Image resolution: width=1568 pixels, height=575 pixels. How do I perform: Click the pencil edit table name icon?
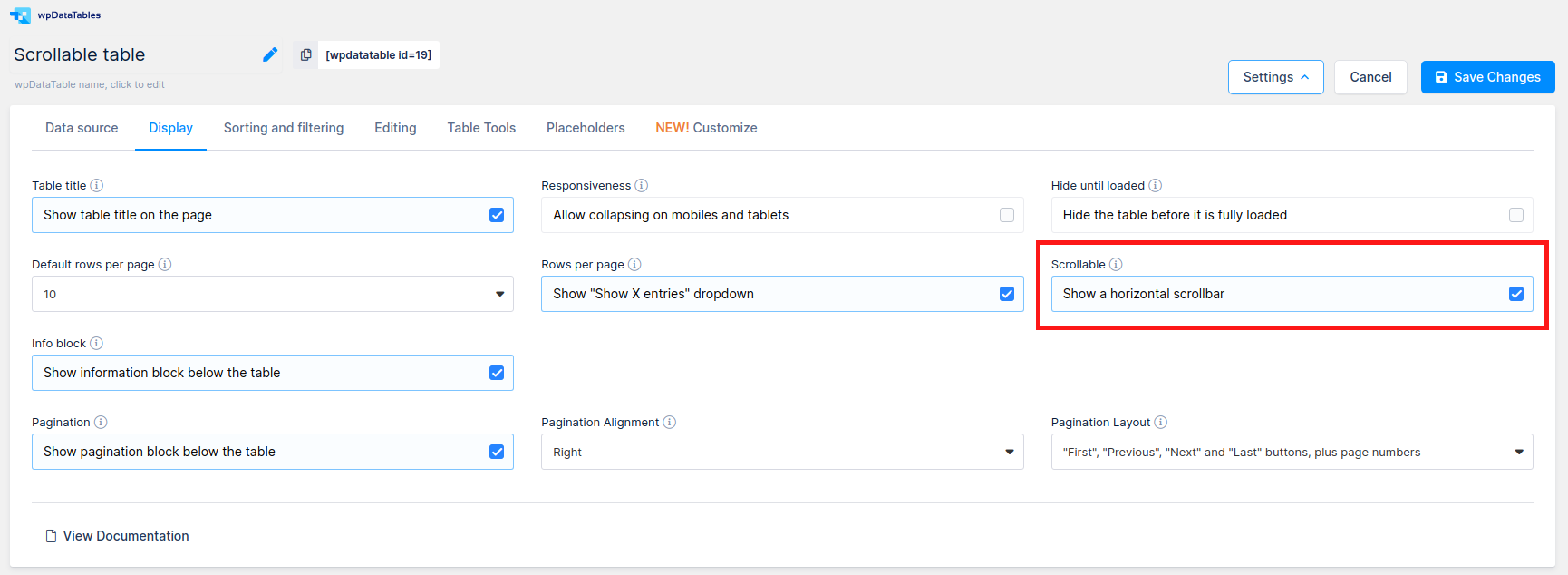pyautogui.click(x=270, y=54)
